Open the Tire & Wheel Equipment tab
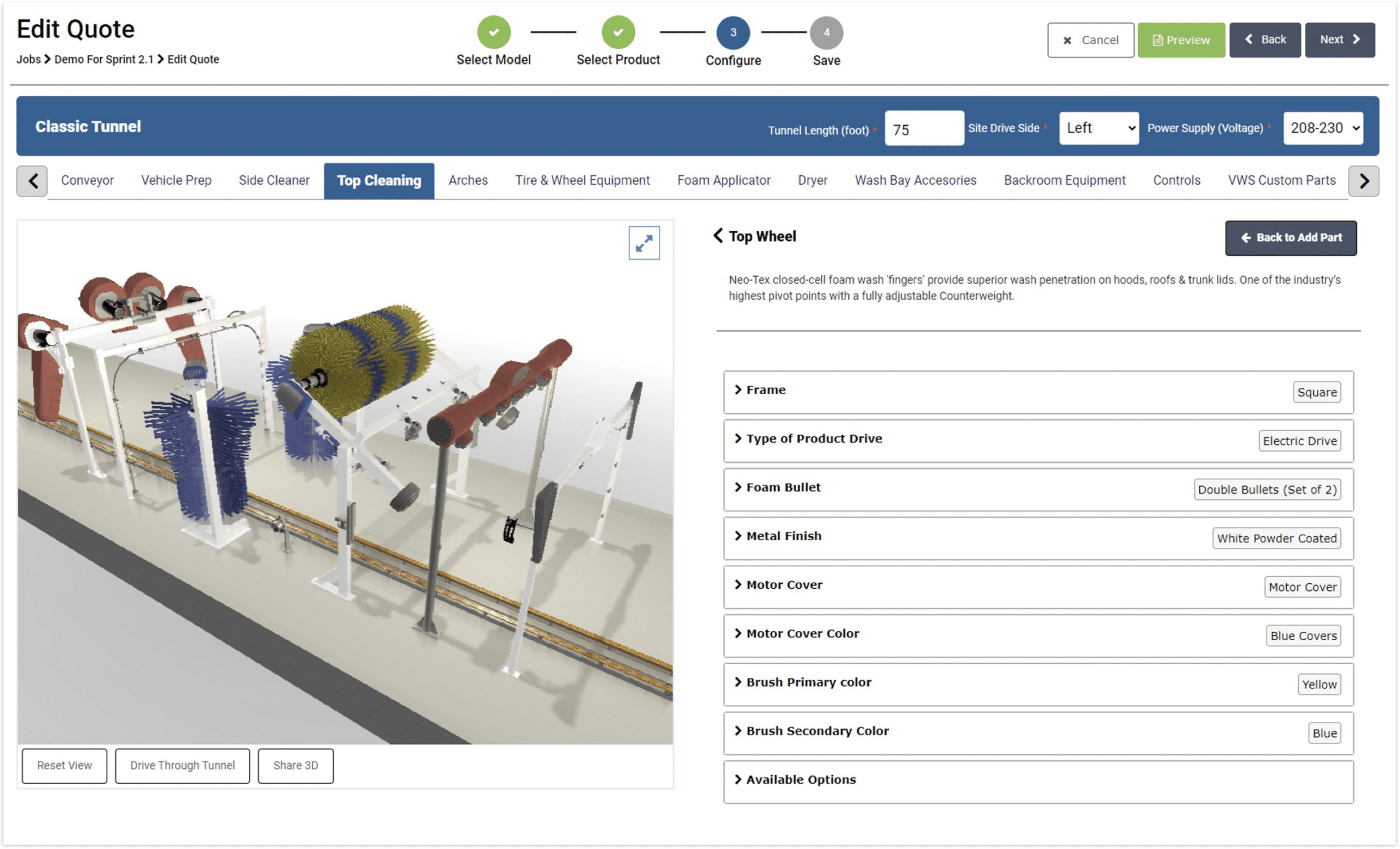Viewport: 1400px width, 849px height. coord(582,180)
